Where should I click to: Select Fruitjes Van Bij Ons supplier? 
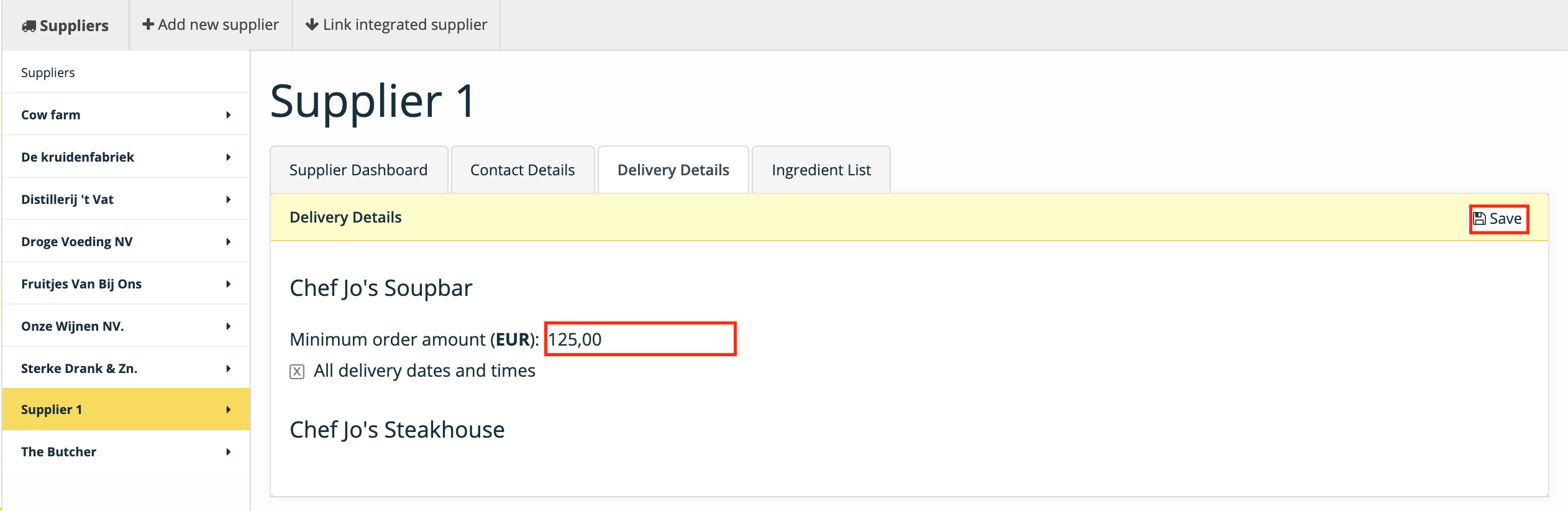pyautogui.click(x=126, y=284)
